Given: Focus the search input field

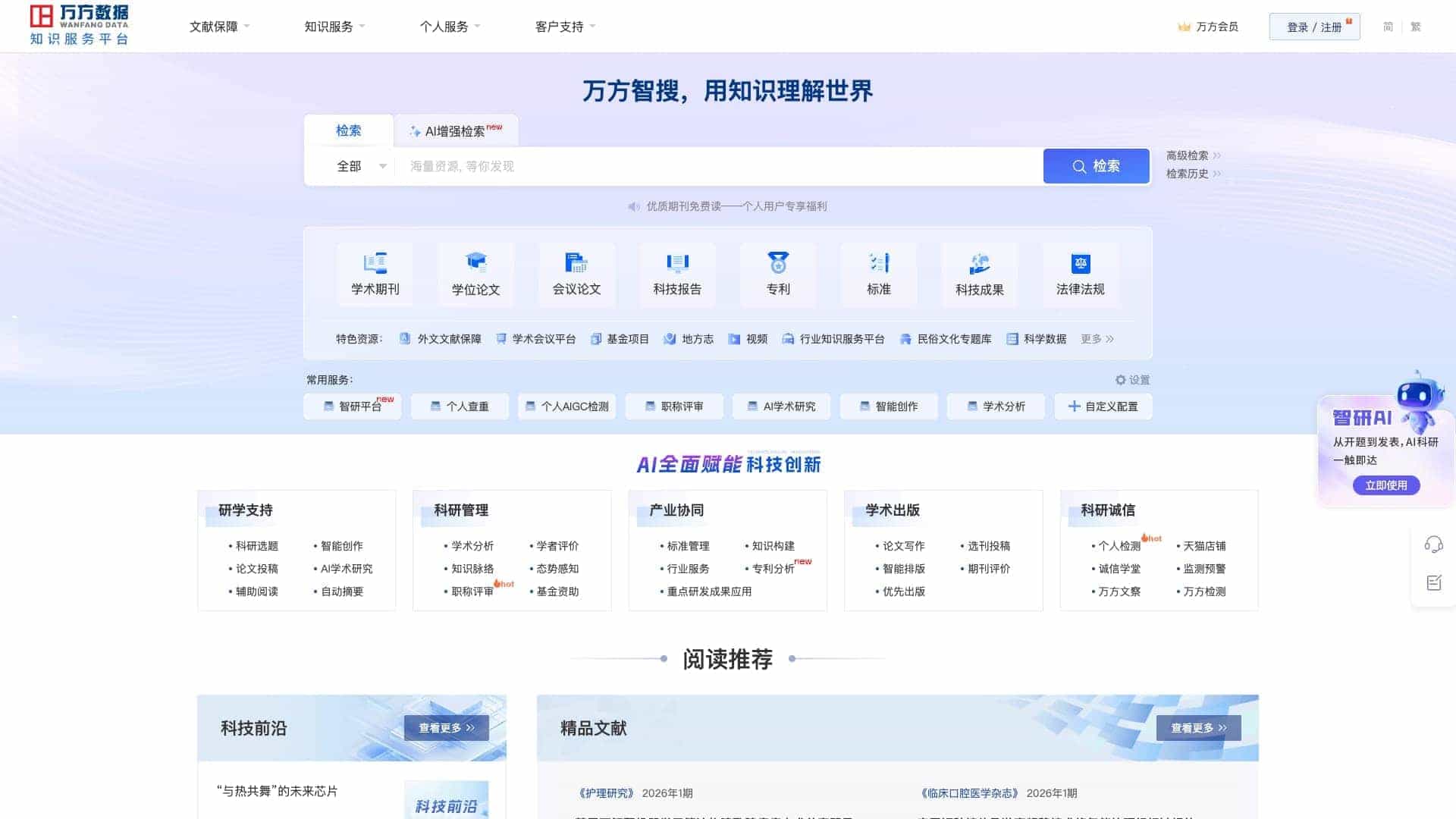Looking at the screenshot, I should [719, 166].
